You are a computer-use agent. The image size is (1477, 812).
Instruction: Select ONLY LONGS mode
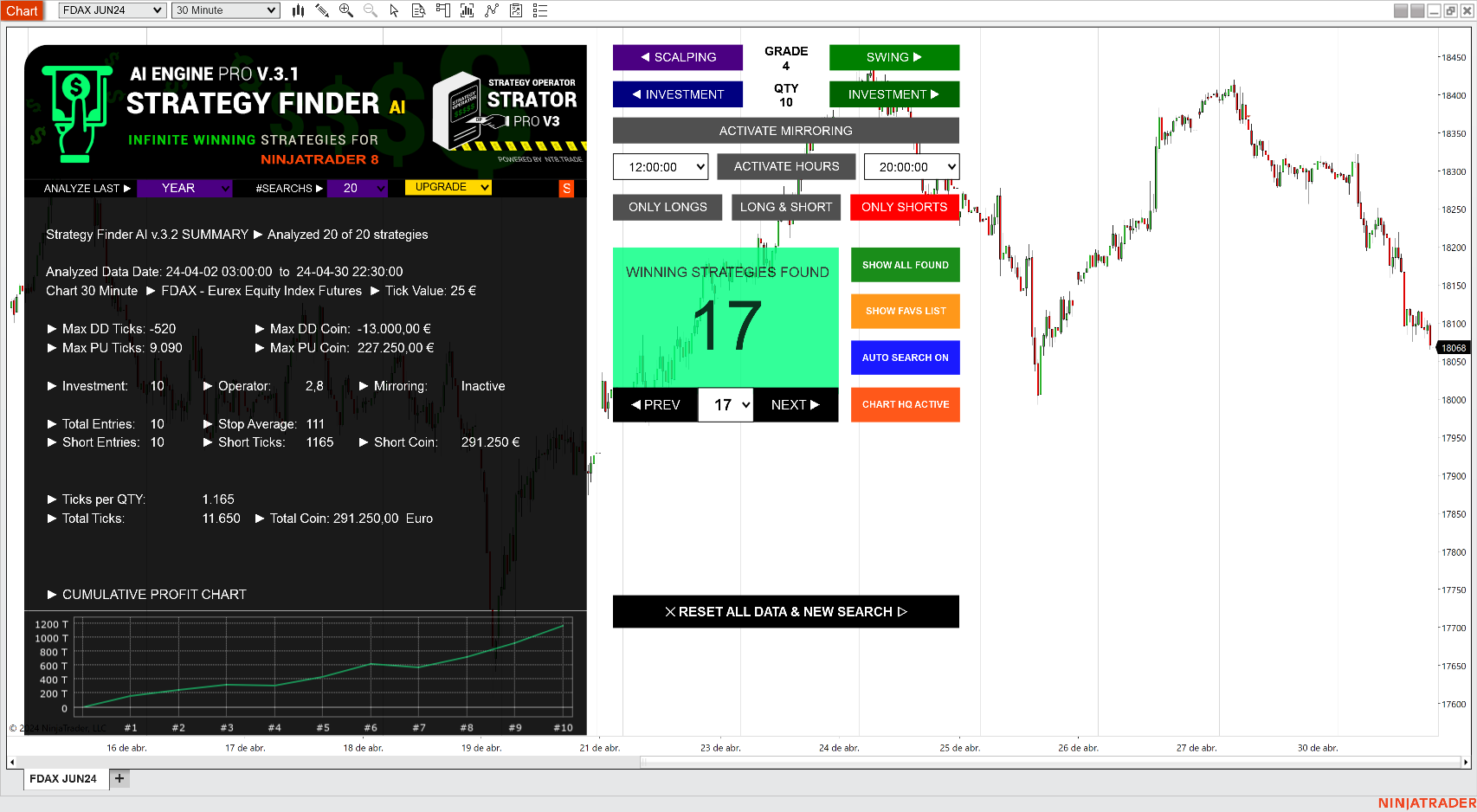(668, 207)
